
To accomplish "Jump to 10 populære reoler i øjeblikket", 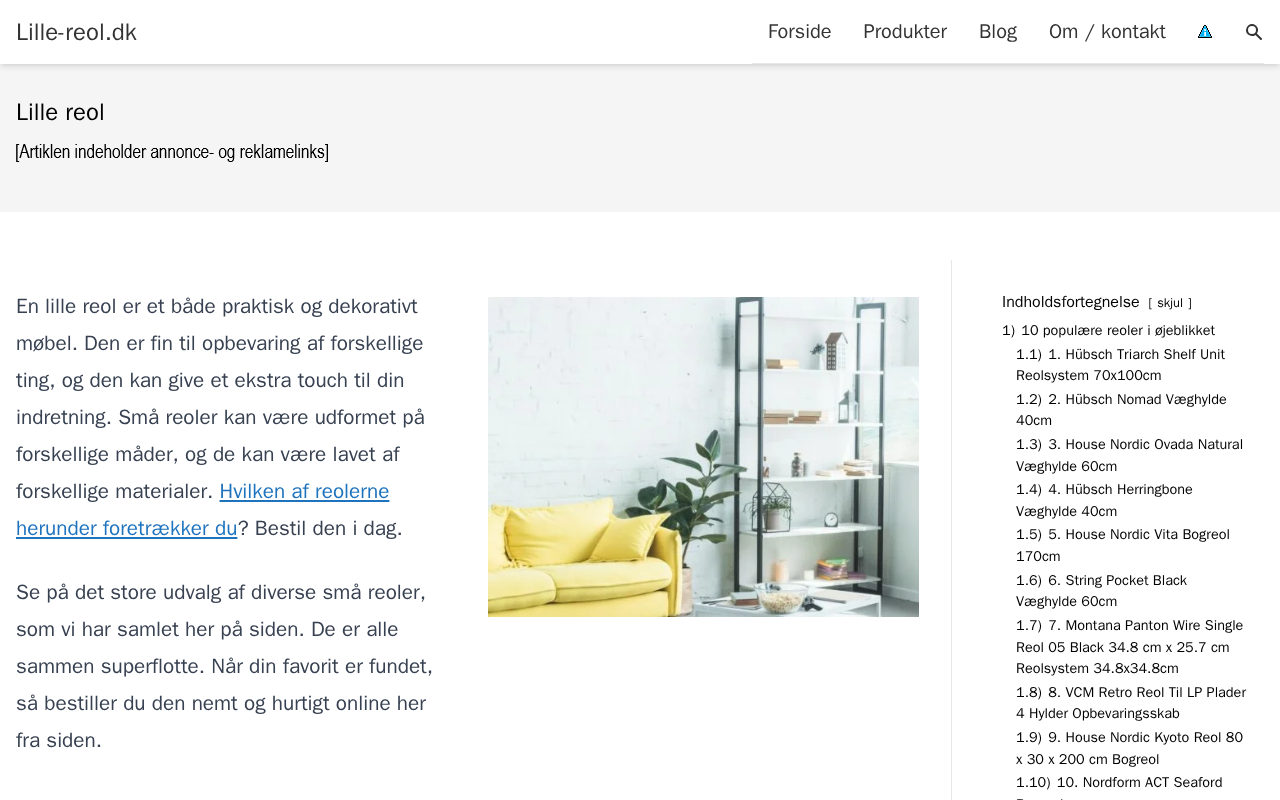I will click(x=1108, y=330).
